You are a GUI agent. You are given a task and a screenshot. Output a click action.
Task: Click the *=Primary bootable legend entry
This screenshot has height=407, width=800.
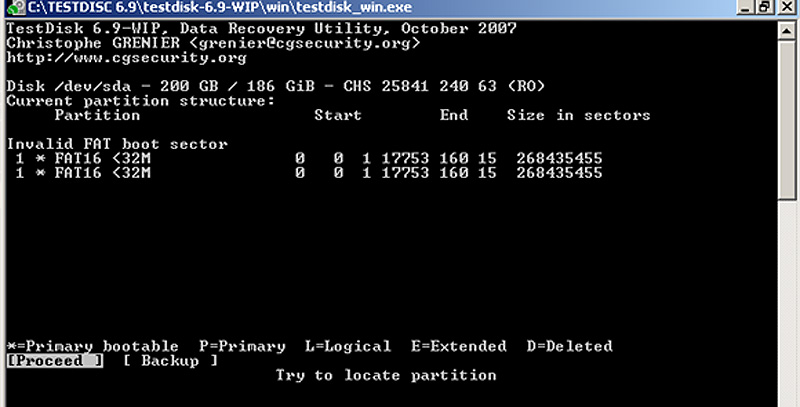pos(93,347)
